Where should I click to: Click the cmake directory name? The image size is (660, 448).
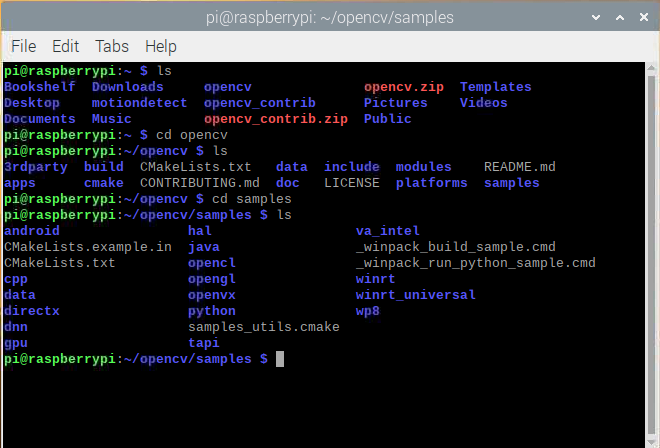point(104,183)
